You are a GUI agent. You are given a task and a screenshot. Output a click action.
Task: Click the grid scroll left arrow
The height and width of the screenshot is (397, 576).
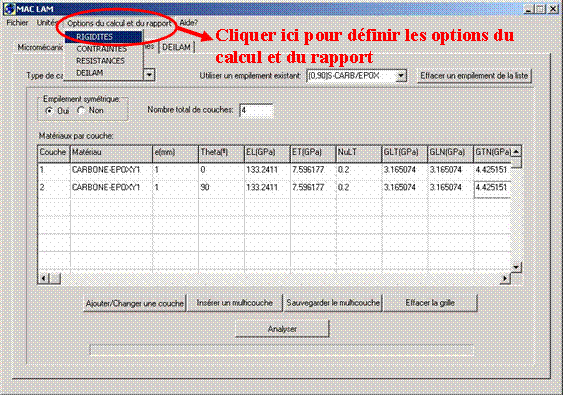tap(44, 278)
